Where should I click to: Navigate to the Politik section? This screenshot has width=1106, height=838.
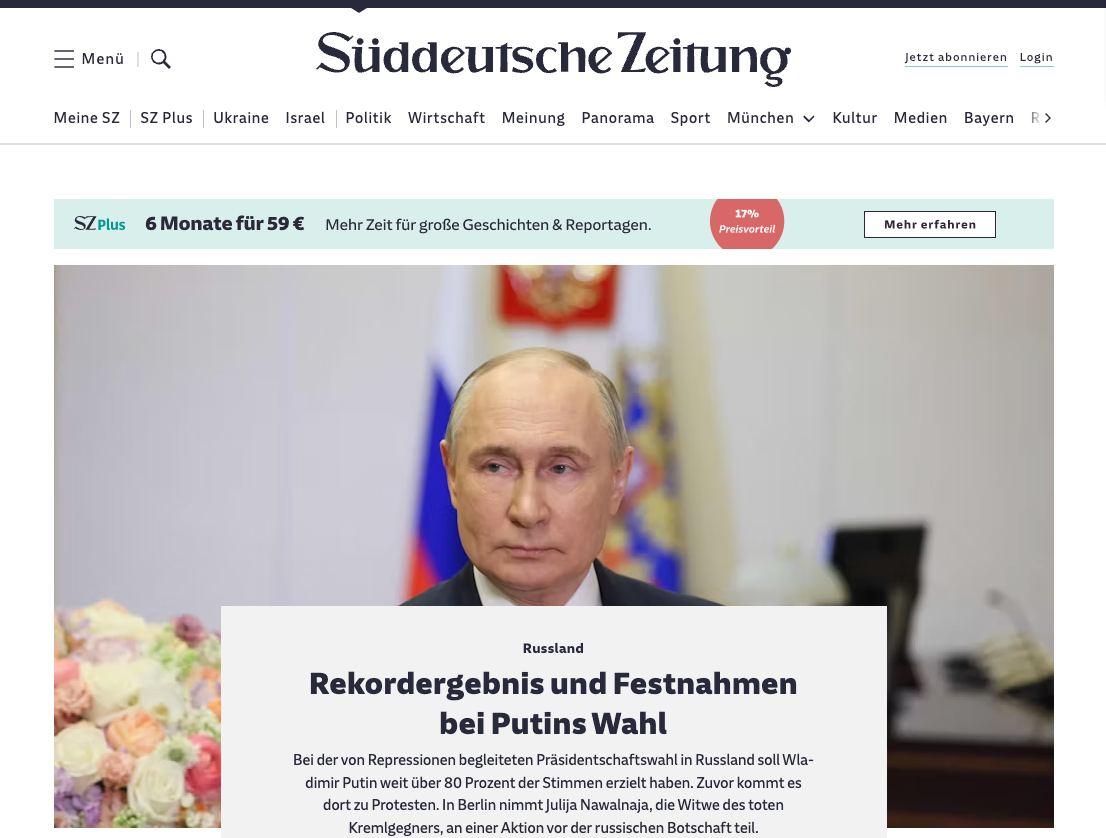click(x=368, y=118)
